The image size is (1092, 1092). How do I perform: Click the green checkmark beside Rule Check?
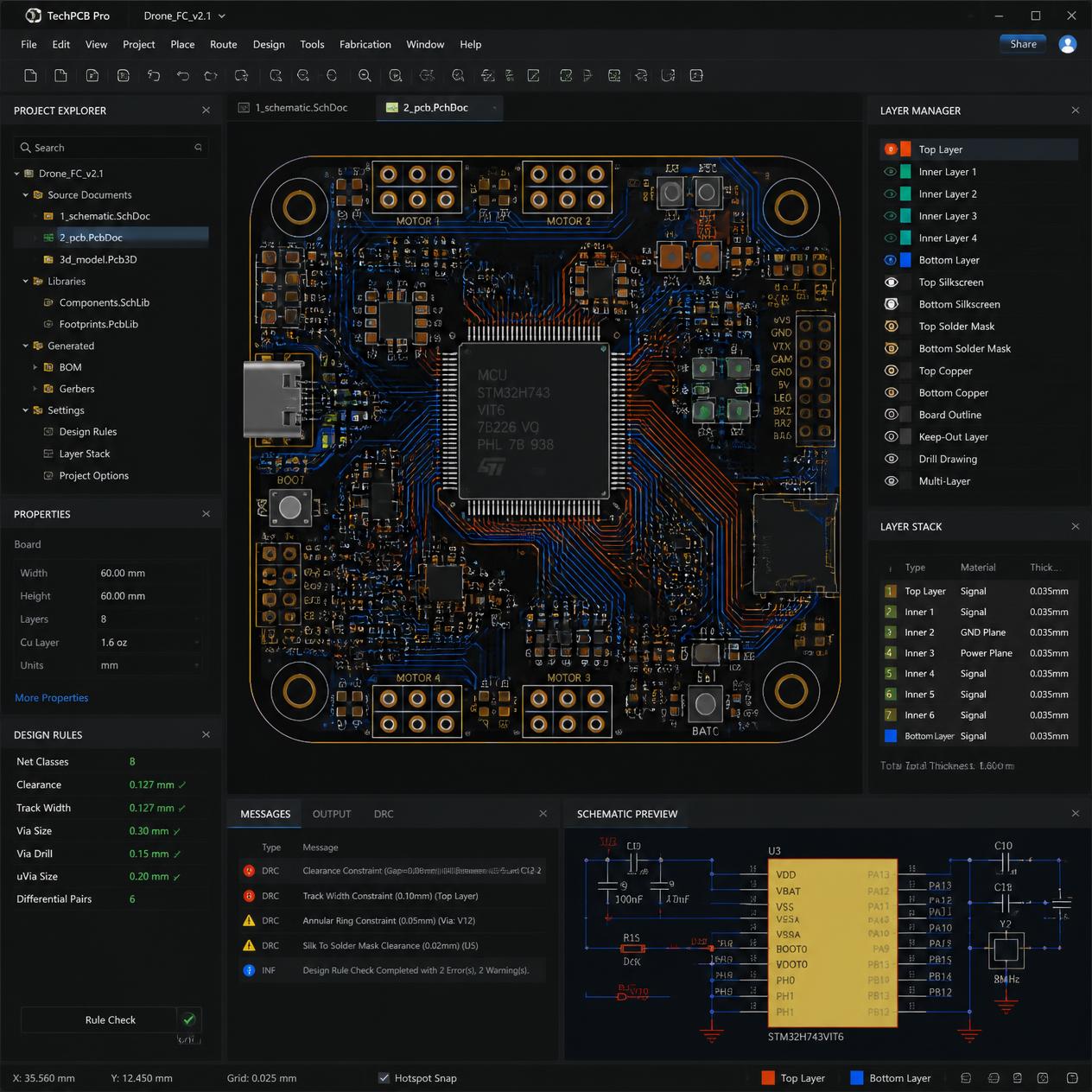click(x=189, y=1020)
